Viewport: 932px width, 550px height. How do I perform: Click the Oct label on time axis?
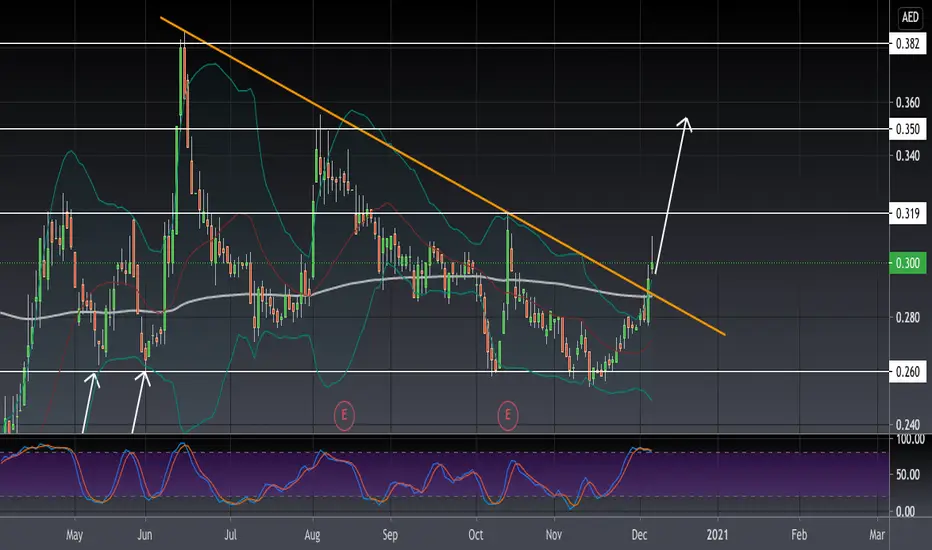(x=476, y=535)
